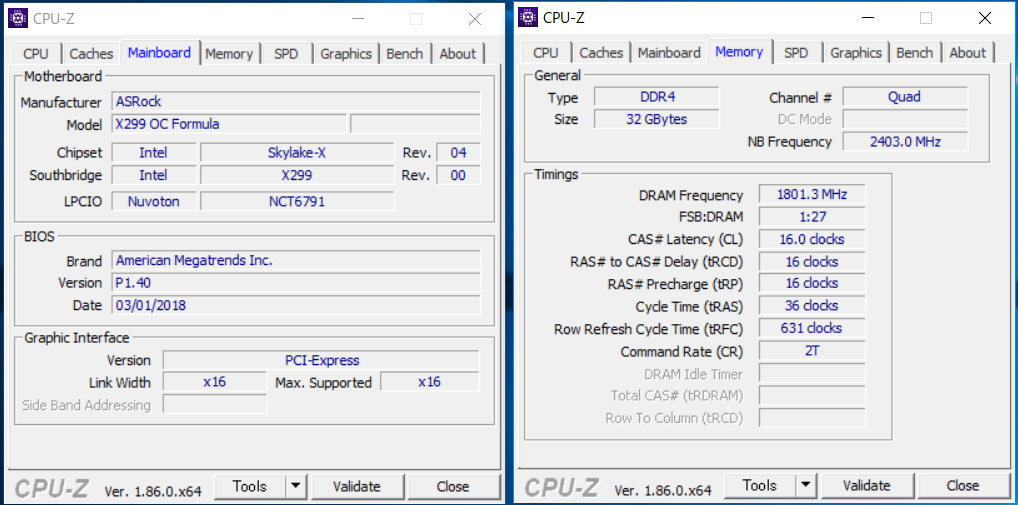Select Bench tab in left window

(404, 54)
